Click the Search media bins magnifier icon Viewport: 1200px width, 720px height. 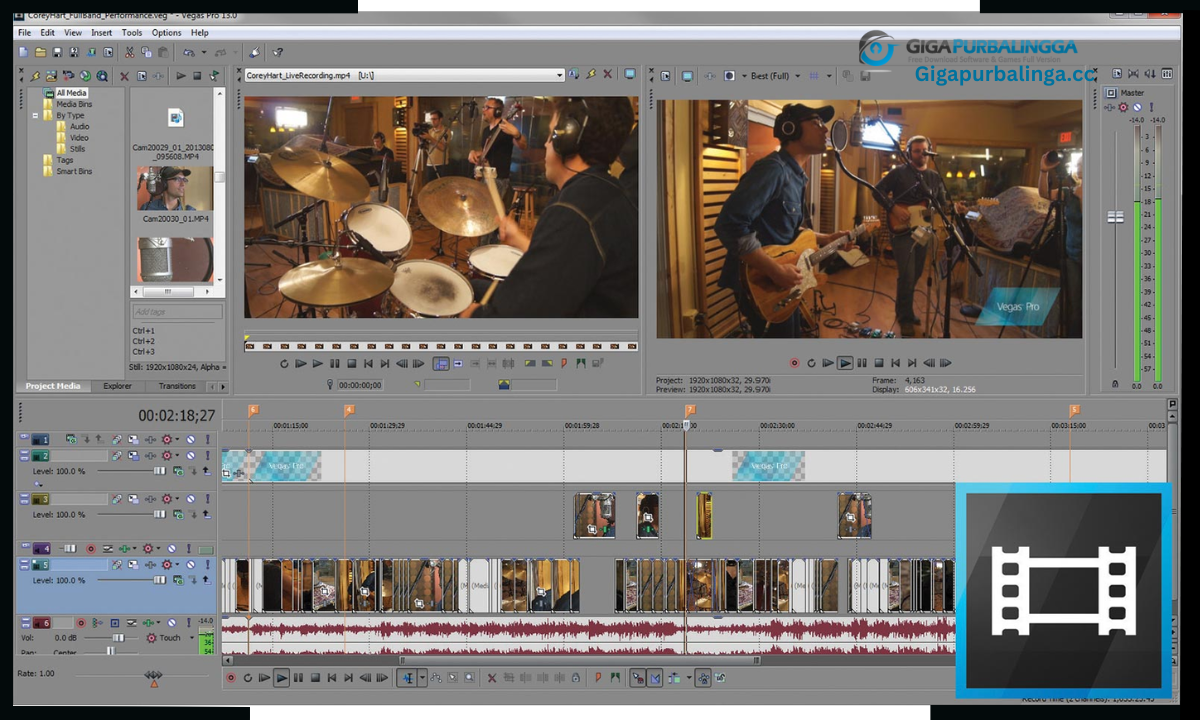[102, 76]
